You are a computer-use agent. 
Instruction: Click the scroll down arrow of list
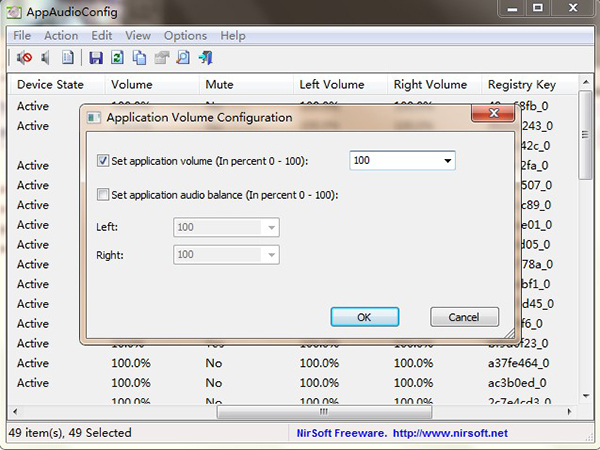(585, 396)
